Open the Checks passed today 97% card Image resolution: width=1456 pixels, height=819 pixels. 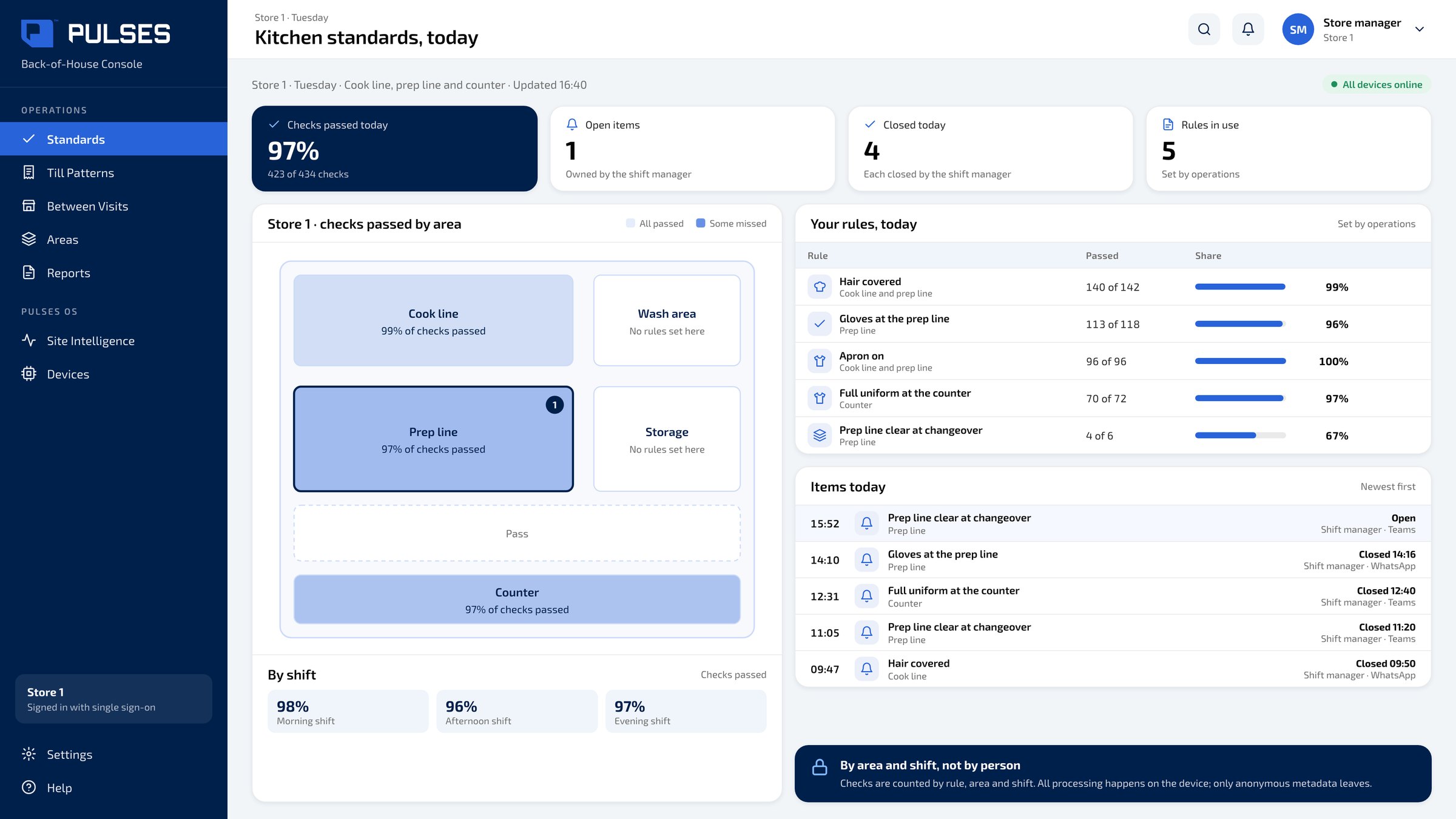(x=394, y=149)
